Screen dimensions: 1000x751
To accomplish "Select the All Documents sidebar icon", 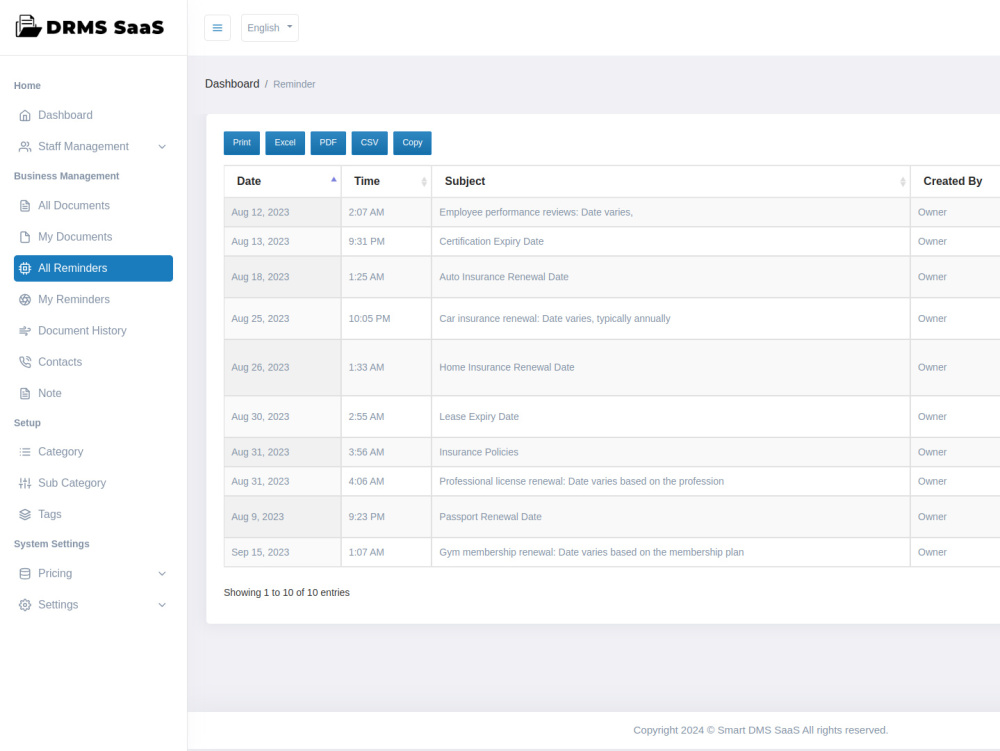I will [23, 205].
